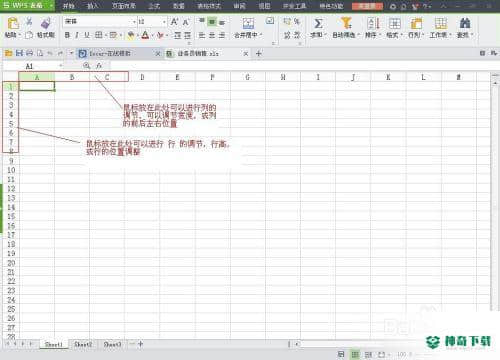Expand the WPS application menu arrow
The height and width of the screenshot is (360, 500).
(x=52, y=6)
